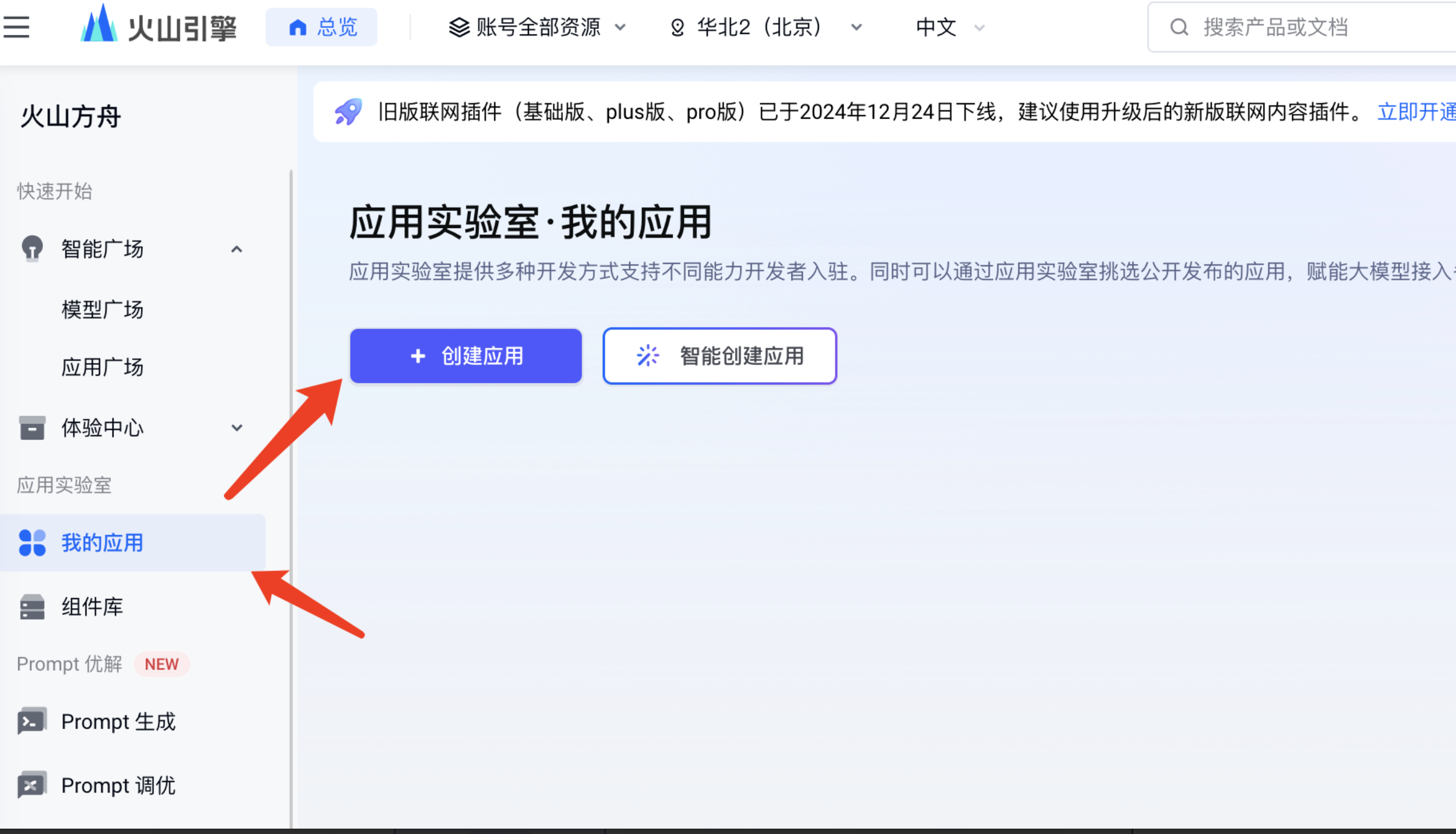Viewport: 1456px width, 834px height.
Task: Go to the 总览 tab
Action: click(x=322, y=27)
